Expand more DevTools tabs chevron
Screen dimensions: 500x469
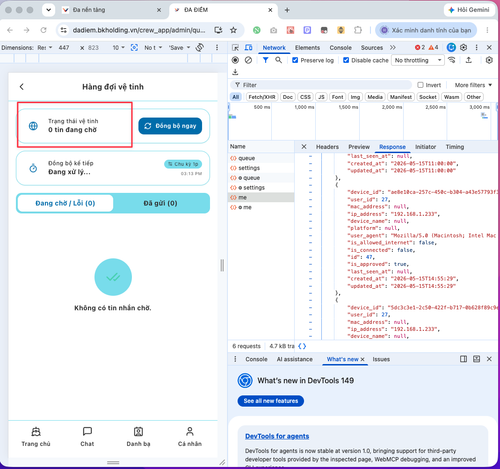[x=393, y=48]
